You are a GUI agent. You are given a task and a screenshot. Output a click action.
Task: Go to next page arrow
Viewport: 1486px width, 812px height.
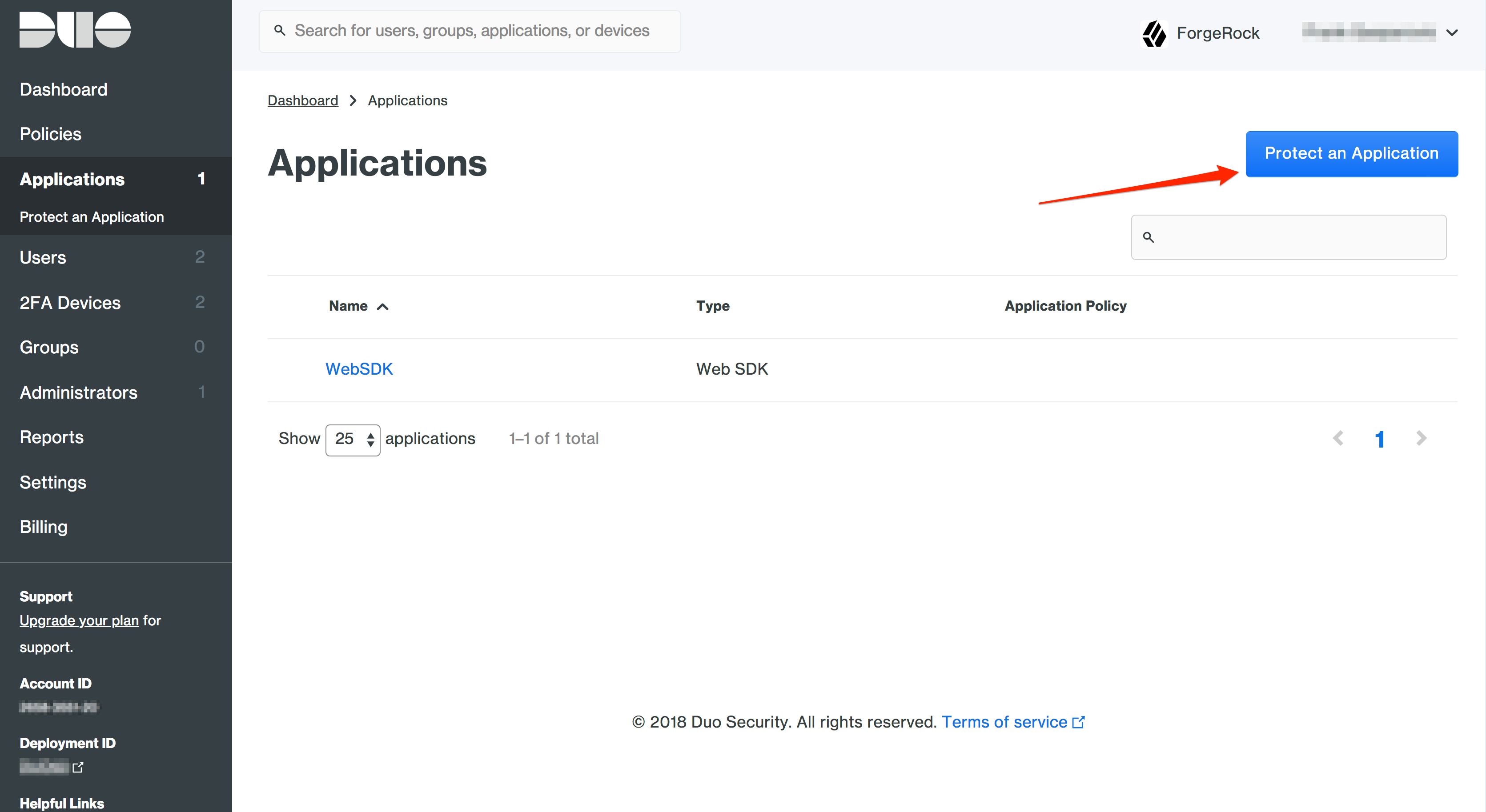point(1422,438)
